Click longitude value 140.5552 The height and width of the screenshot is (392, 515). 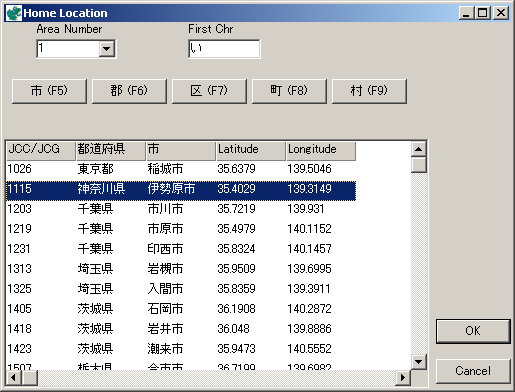click(x=309, y=349)
